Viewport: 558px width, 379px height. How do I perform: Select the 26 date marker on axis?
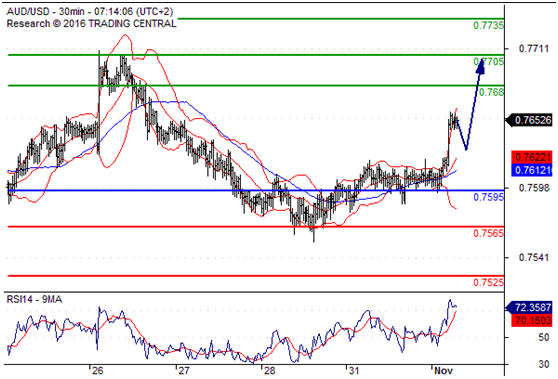click(97, 371)
